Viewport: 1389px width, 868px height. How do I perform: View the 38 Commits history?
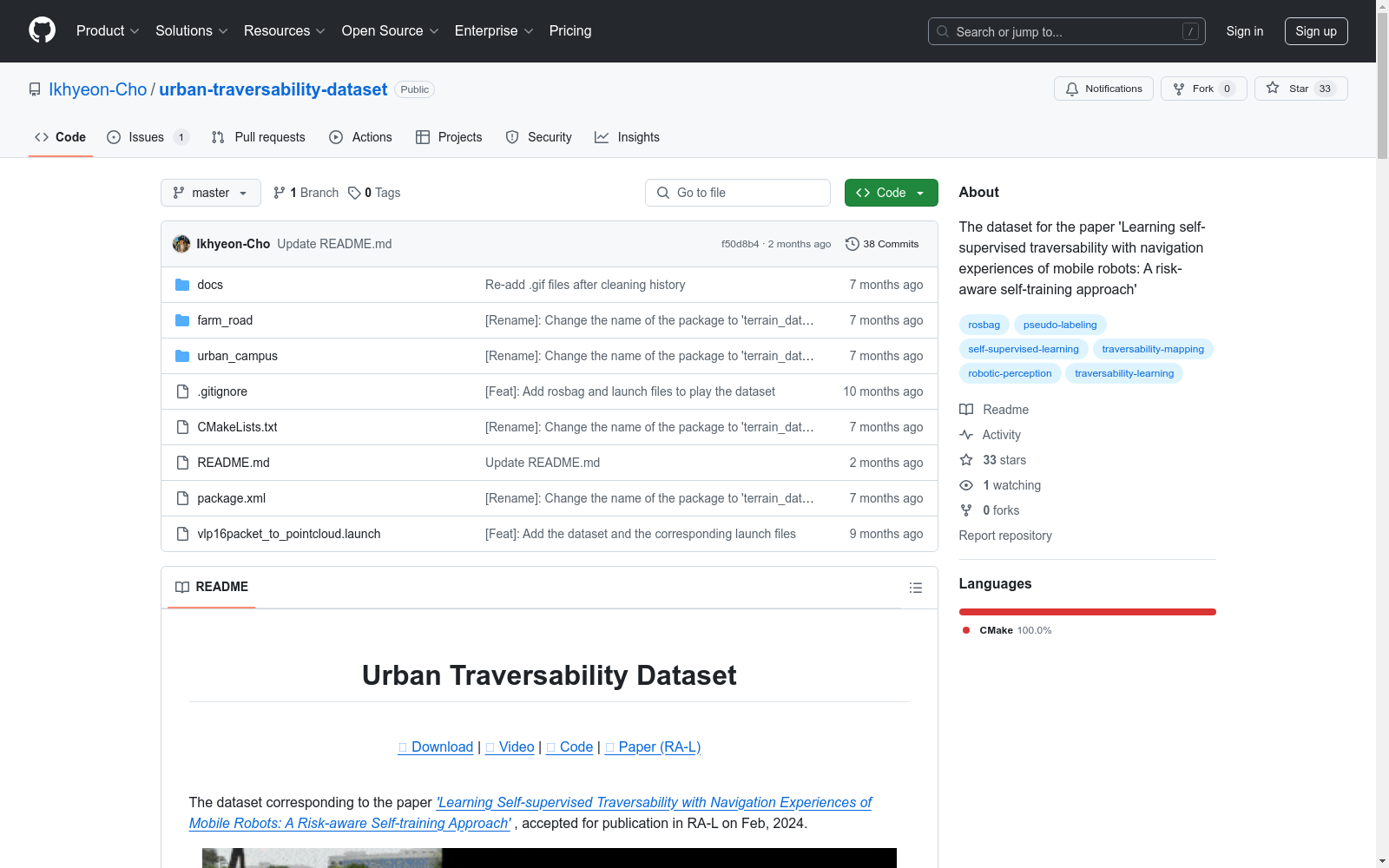882,244
